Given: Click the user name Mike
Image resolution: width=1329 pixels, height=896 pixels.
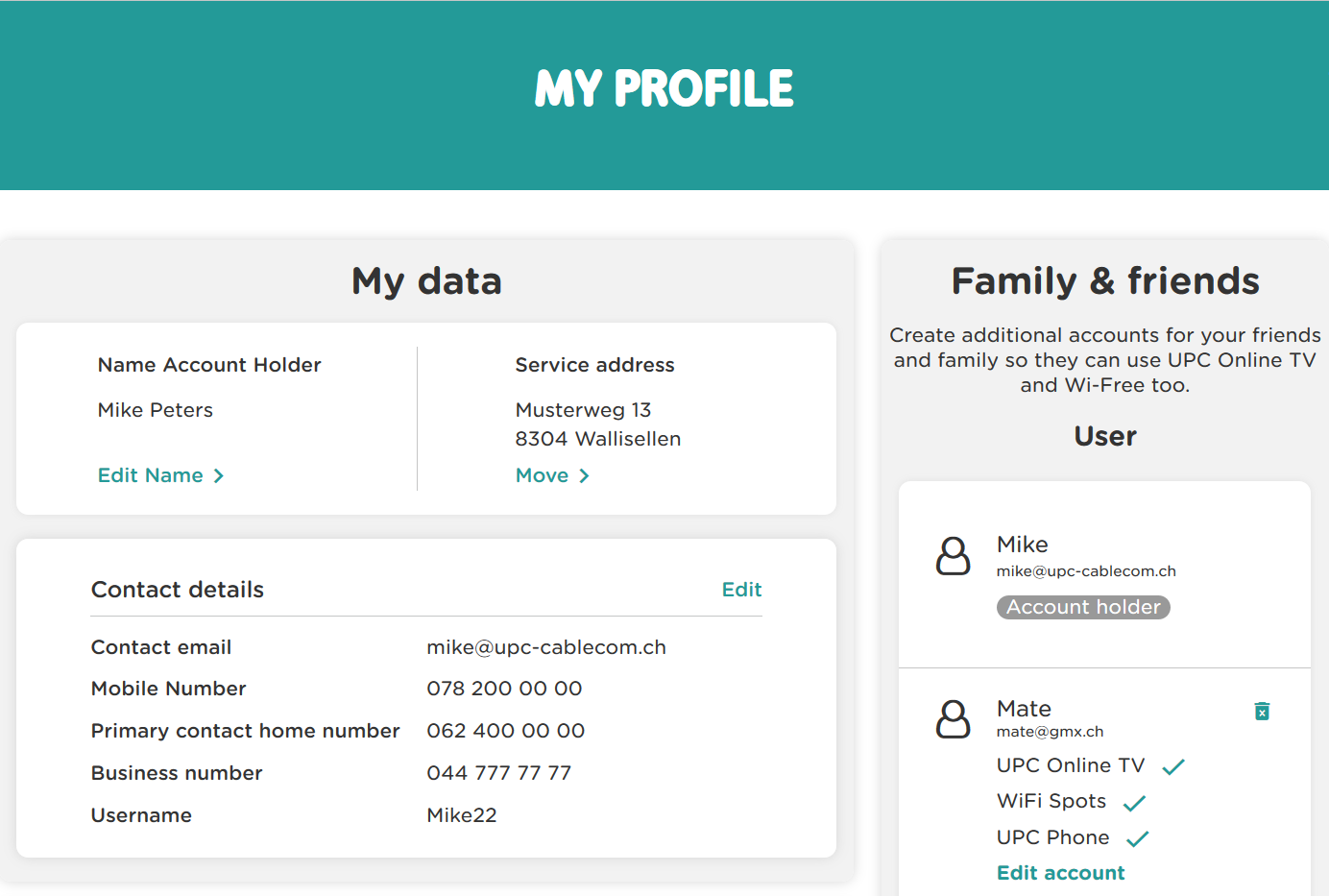Looking at the screenshot, I should pos(1023,545).
